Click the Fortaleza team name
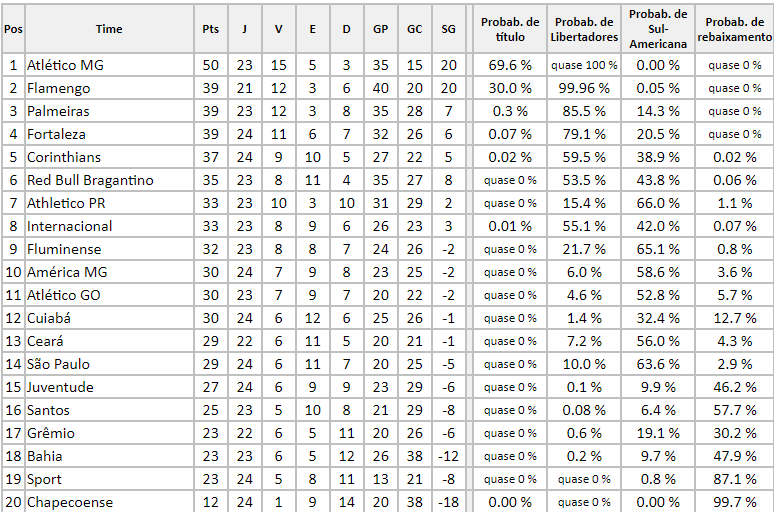The height and width of the screenshot is (512, 774). click(57, 134)
